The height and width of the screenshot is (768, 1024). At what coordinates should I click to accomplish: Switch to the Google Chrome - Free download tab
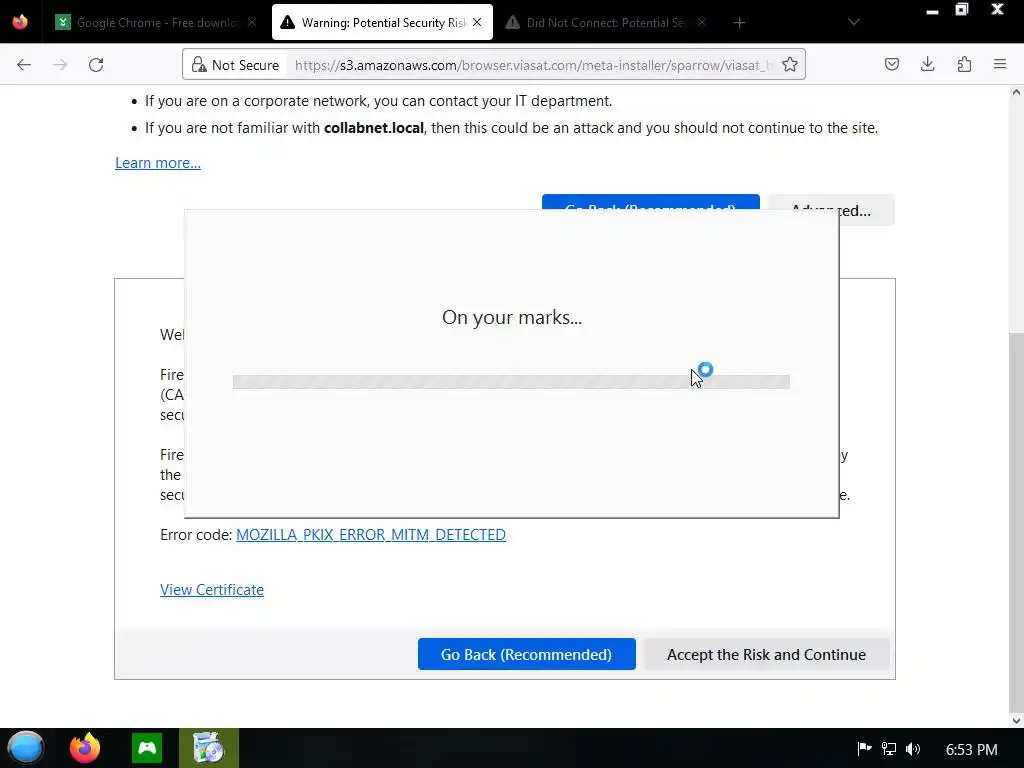point(155,22)
